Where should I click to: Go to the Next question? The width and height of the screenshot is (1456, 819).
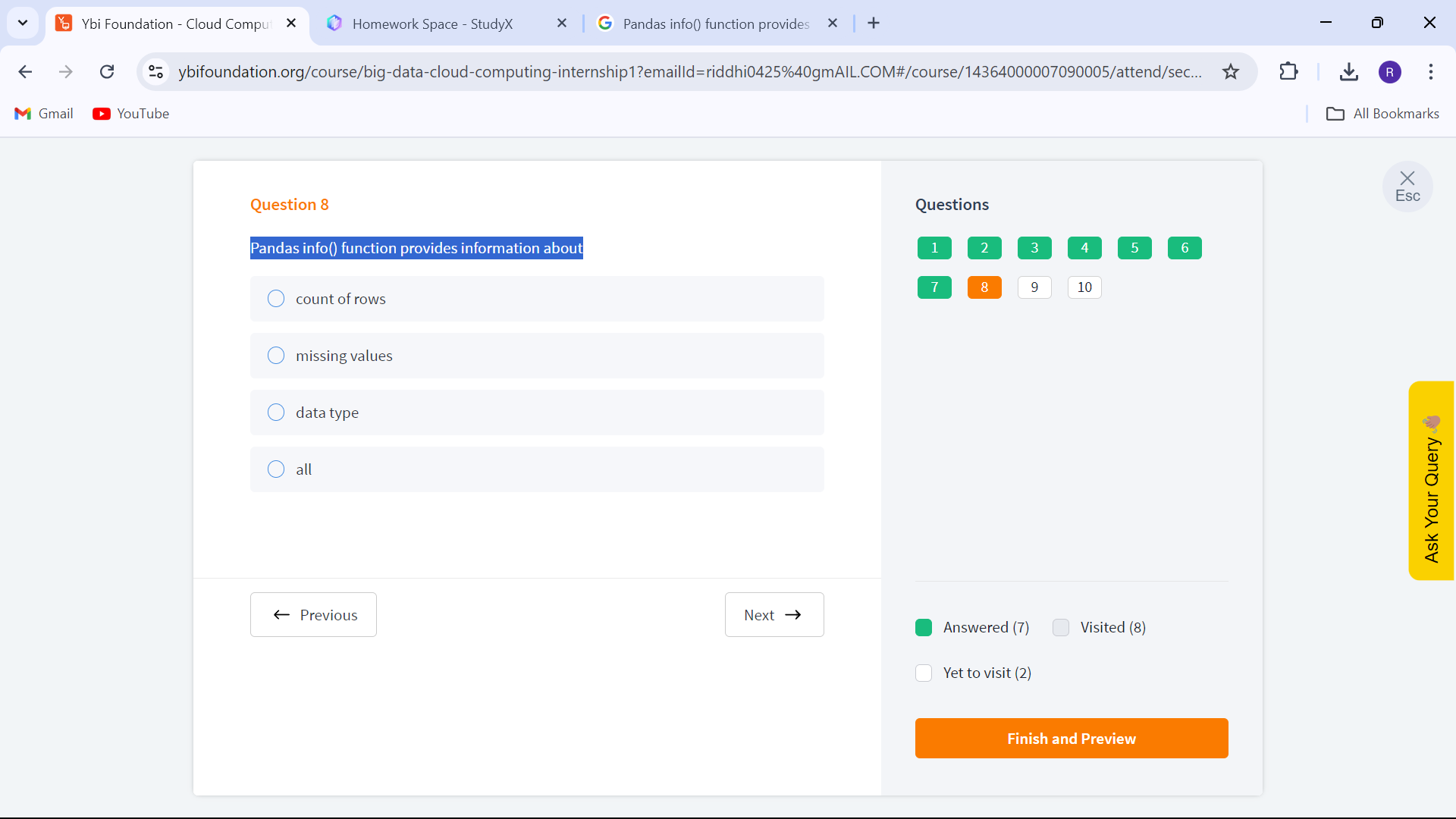(x=774, y=614)
